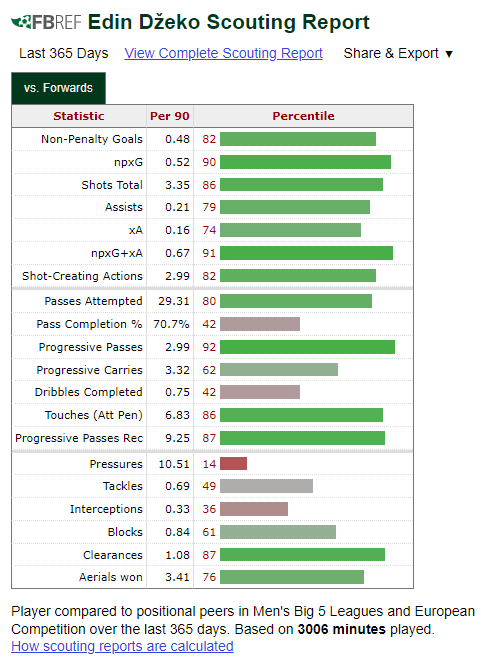Open View Complete Scouting Report link
Viewport: 481px width, 668px height.
(x=223, y=53)
